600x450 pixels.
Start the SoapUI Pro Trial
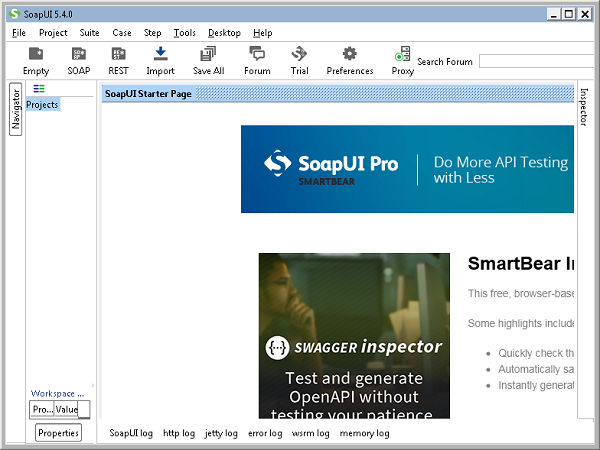coord(299,60)
